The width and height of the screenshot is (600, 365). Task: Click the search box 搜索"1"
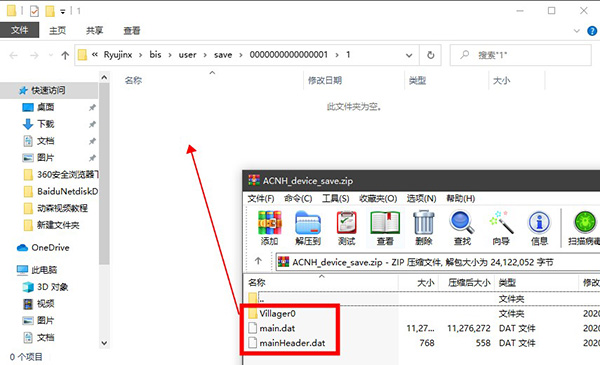521,55
